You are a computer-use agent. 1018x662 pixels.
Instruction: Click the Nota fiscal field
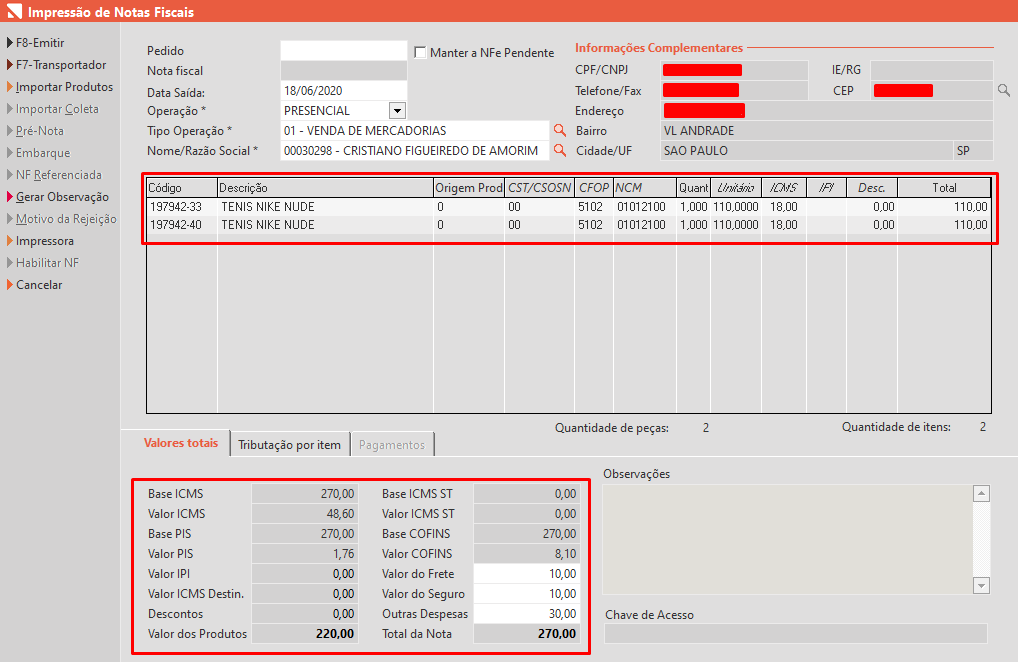tap(343, 71)
